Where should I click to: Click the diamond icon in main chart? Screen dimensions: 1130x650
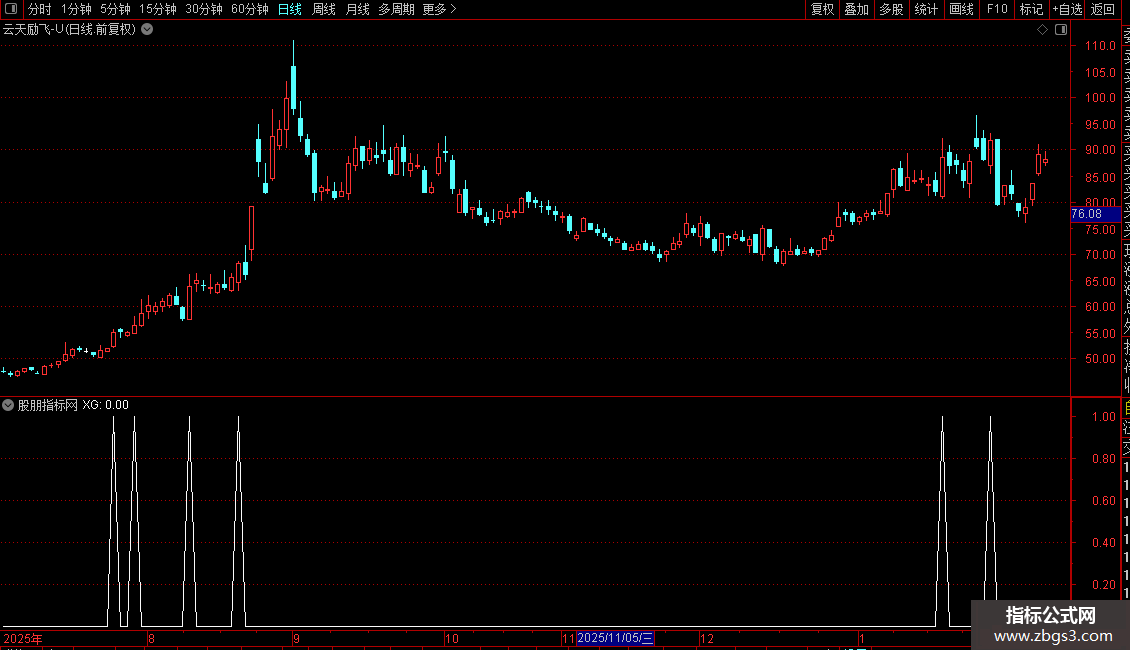(x=1042, y=30)
